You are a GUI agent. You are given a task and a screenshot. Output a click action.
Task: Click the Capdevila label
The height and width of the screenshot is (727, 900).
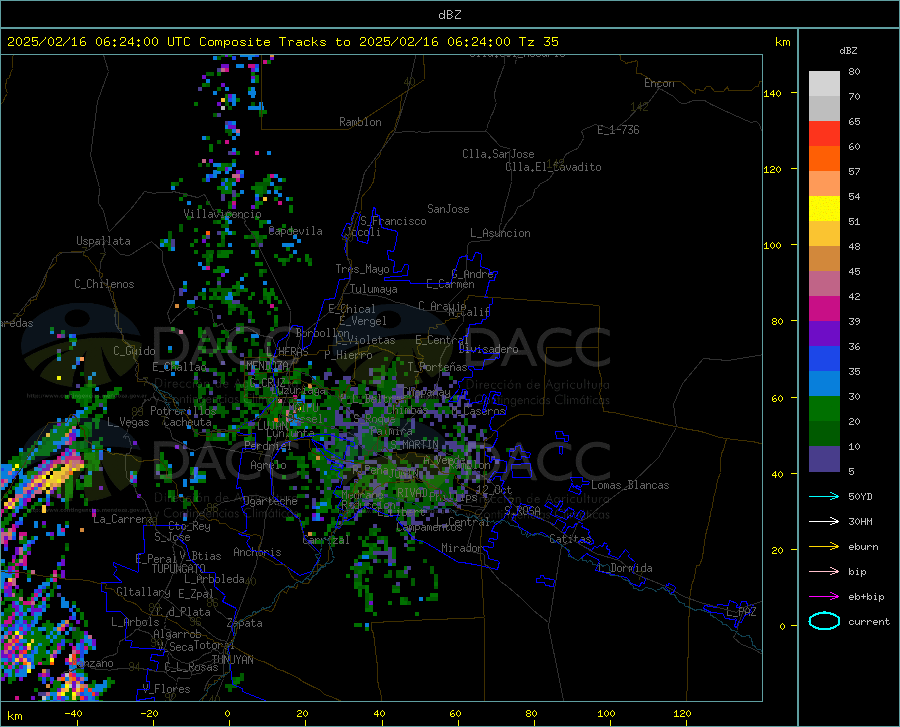pyautogui.click(x=295, y=231)
